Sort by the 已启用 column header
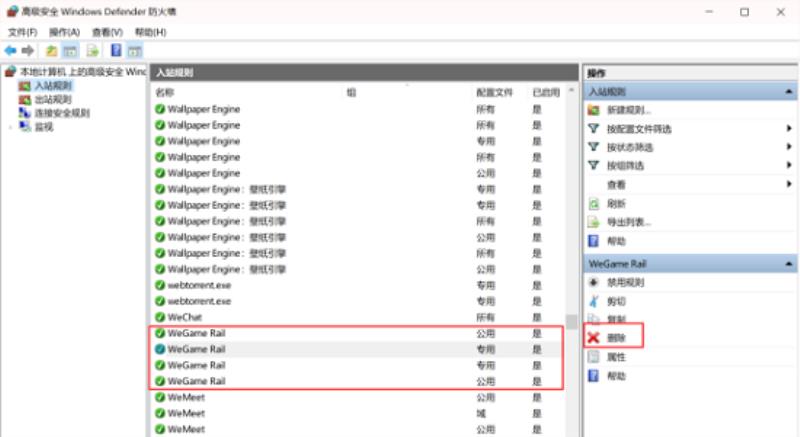This screenshot has width=800, height=437. tap(546, 92)
